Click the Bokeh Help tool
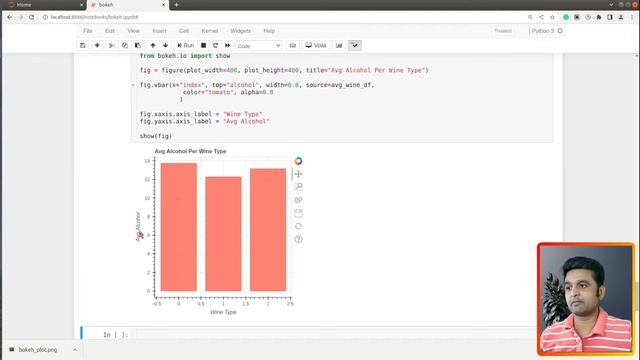The height and width of the screenshot is (360, 640). (x=298, y=239)
